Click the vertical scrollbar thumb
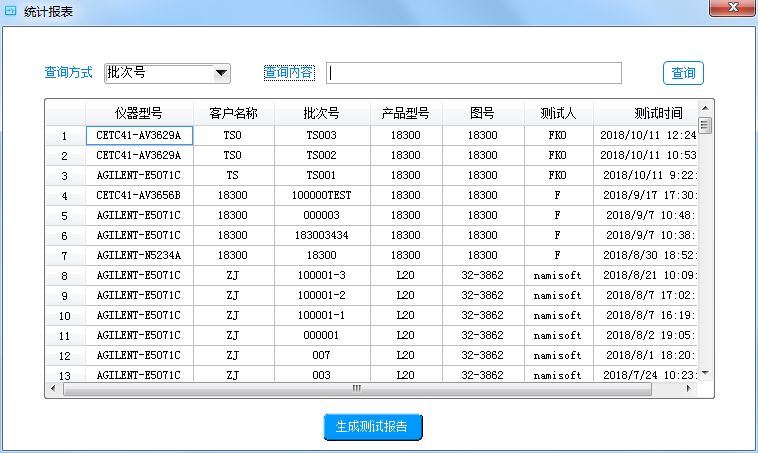This screenshot has height=453, width=758. tap(705, 125)
